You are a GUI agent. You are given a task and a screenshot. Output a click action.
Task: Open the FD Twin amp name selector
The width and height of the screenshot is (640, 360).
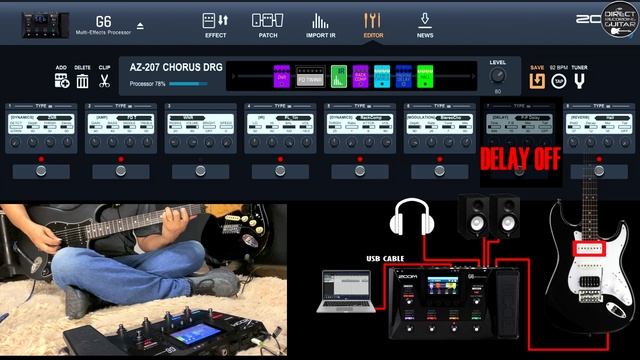click(x=134, y=118)
